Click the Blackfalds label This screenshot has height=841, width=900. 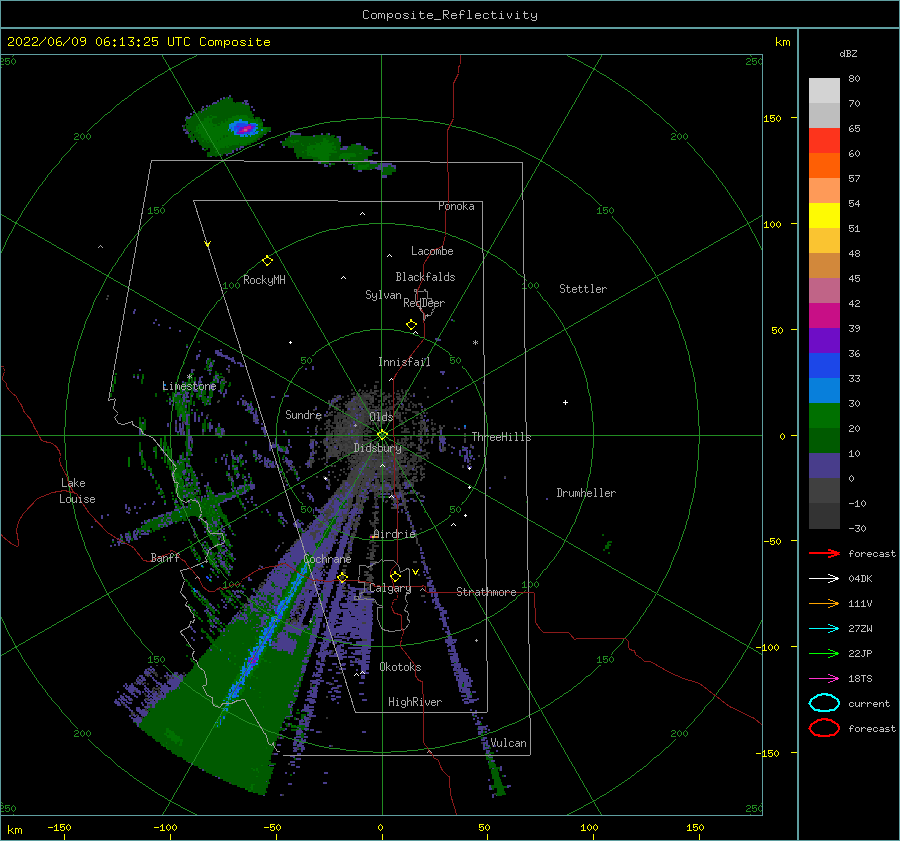click(x=425, y=277)
